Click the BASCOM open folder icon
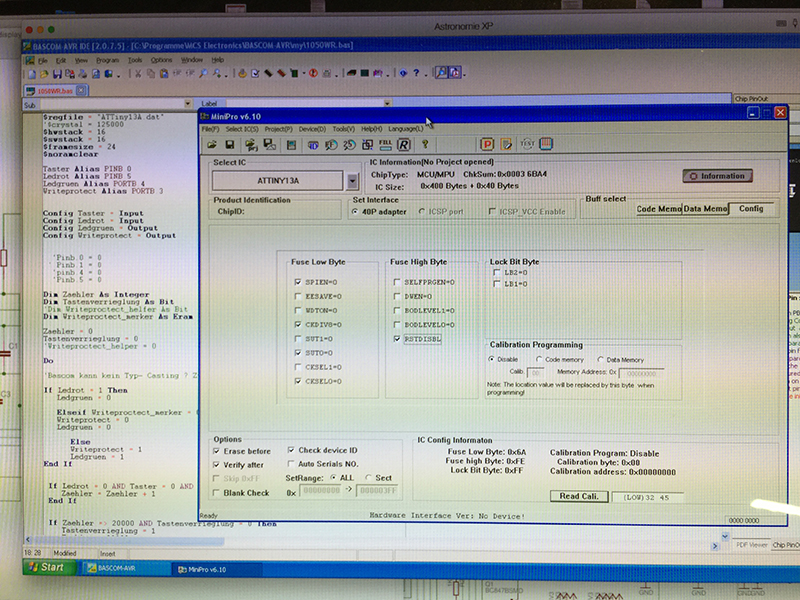The width and height of the screenshot is (800, 600). click(x=44, y=74)
